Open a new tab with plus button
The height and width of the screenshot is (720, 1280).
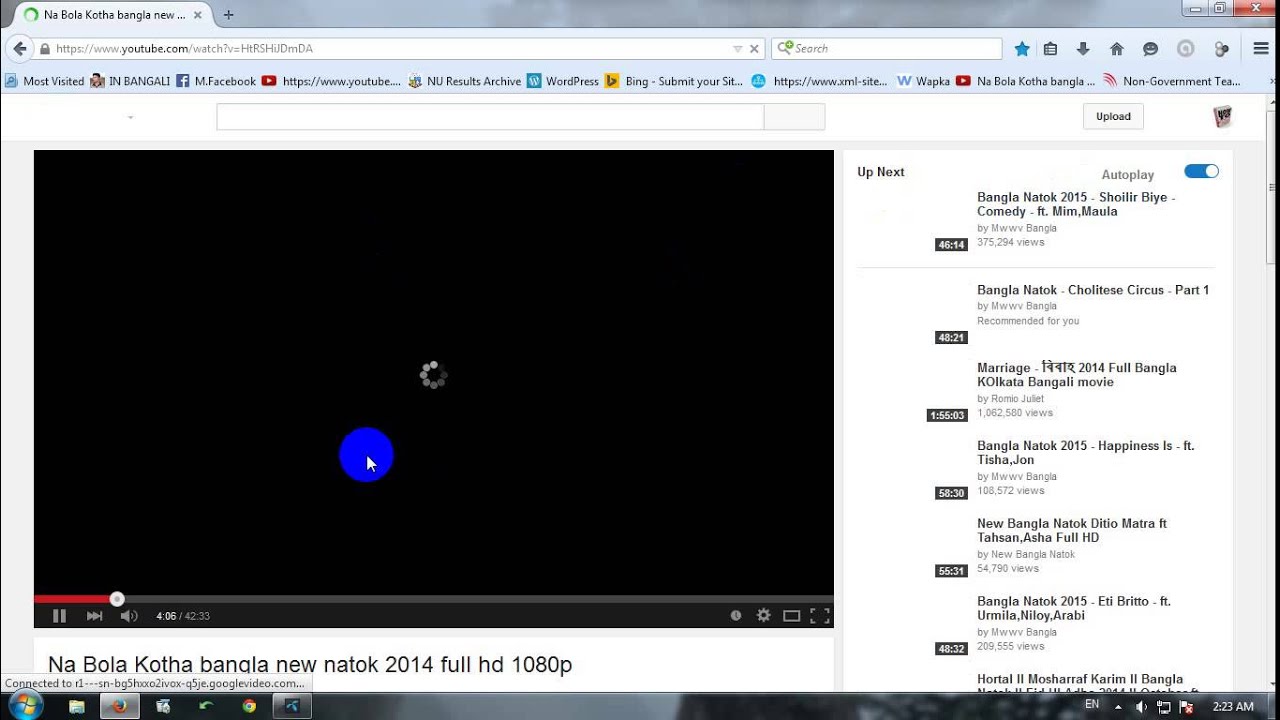coord(229,15)
